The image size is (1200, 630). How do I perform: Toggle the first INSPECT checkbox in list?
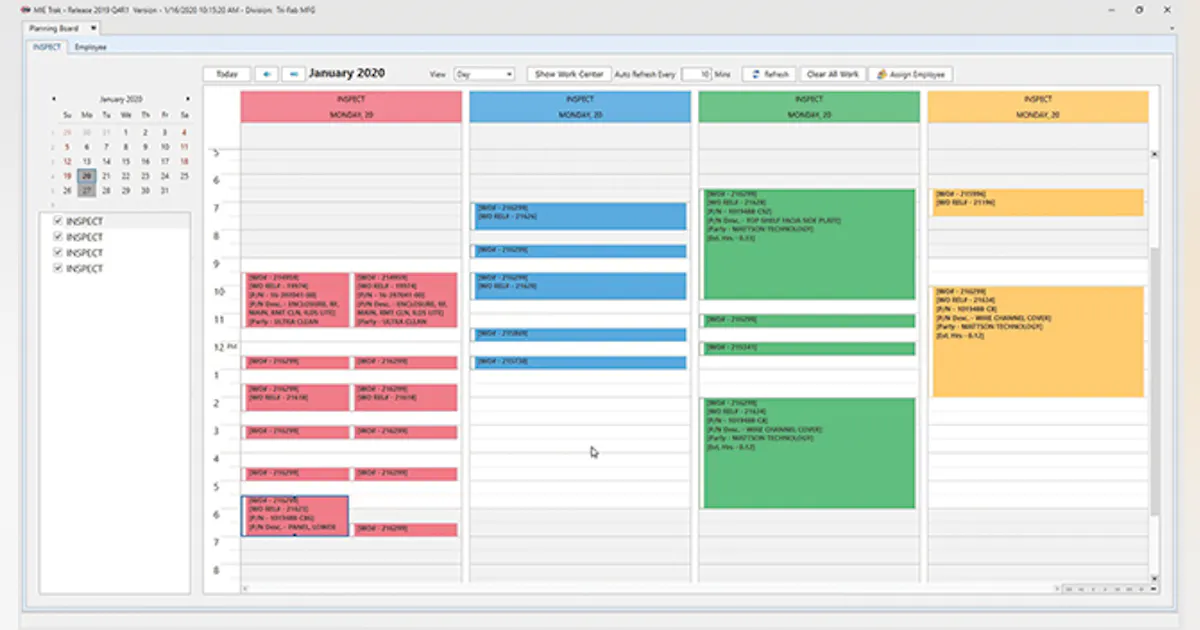(58, 221)
